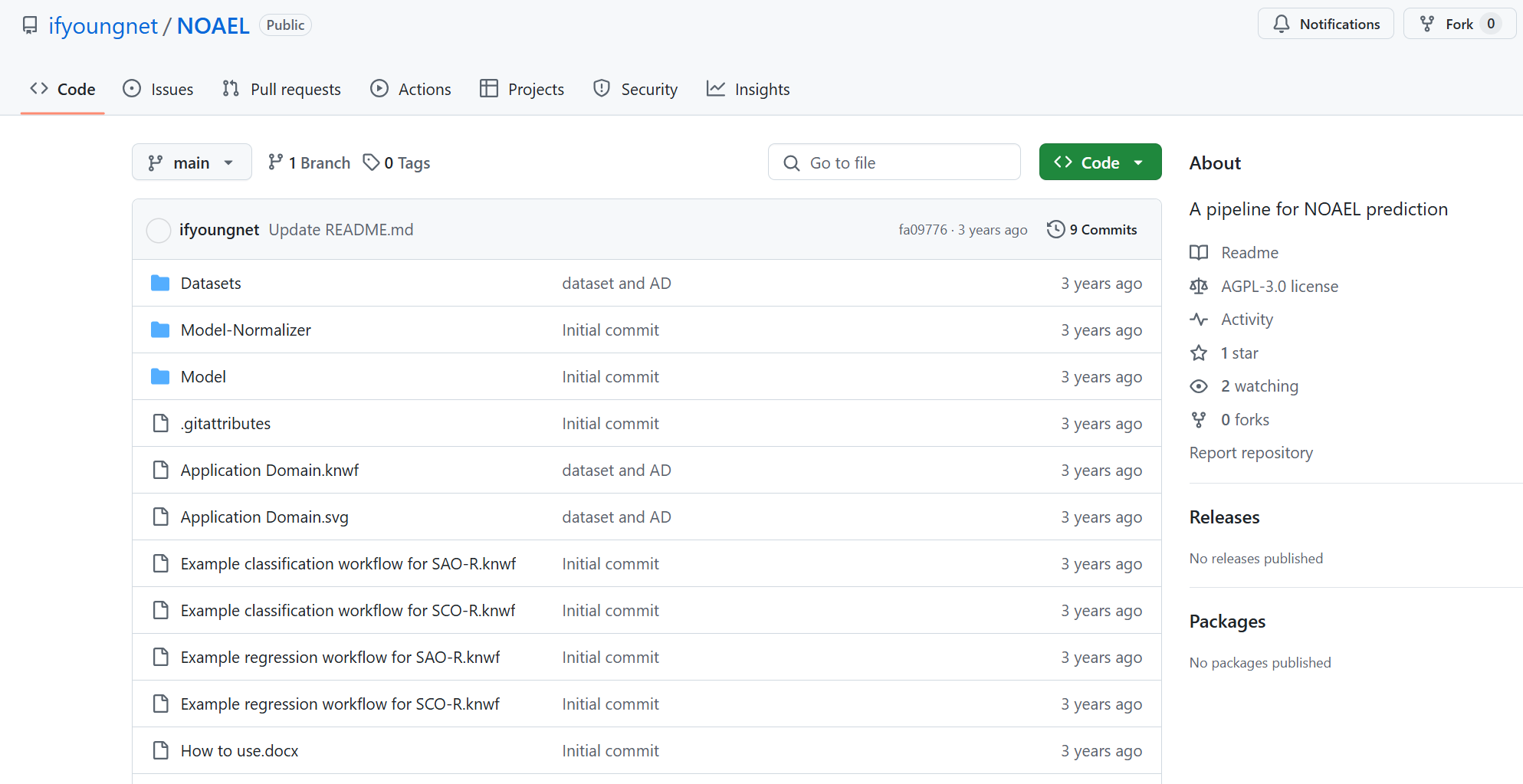Click file icon for SAO-R classification workflow
The width and height of the screenshot is (1523, 784).
click(160, 563)
